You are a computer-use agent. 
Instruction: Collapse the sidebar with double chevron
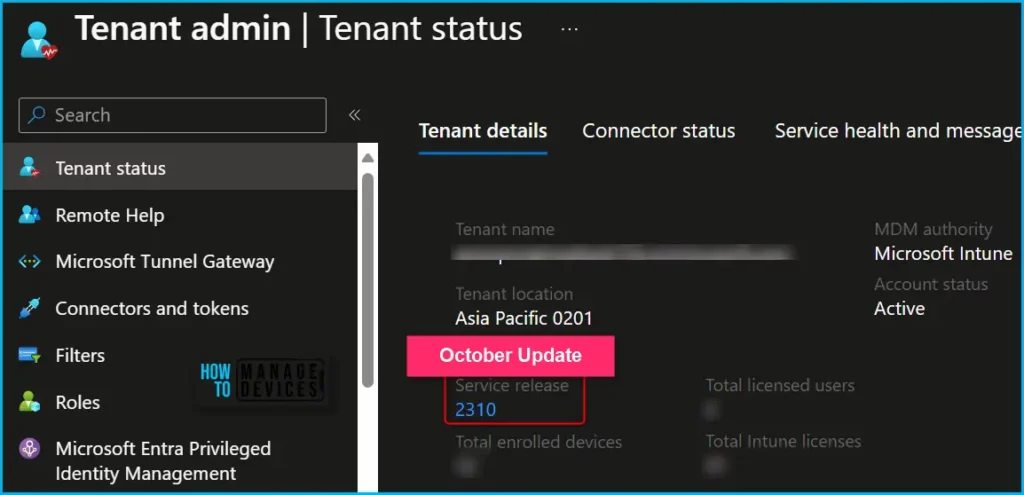355,115
